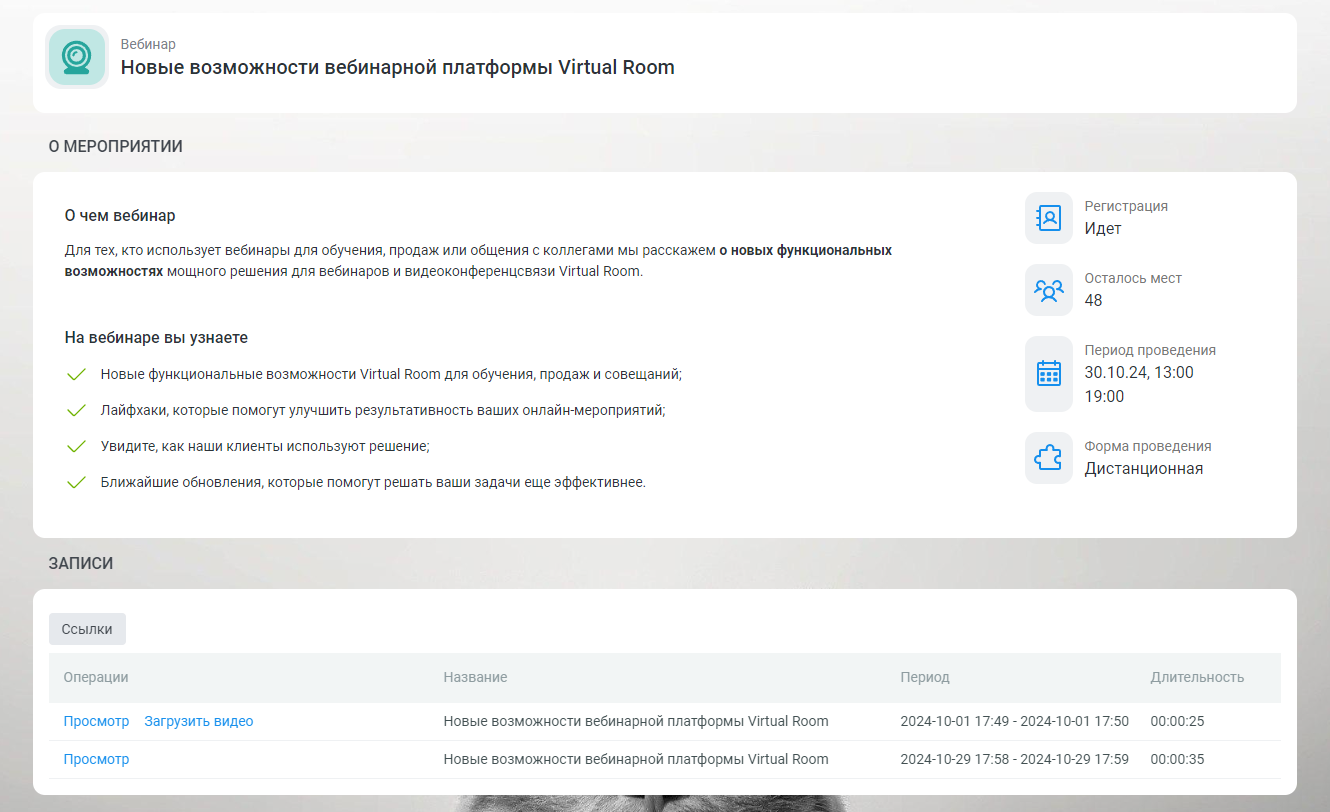1330x812 pixels.
Task: Click remaining seats value 48
Action: point(1094,300)
